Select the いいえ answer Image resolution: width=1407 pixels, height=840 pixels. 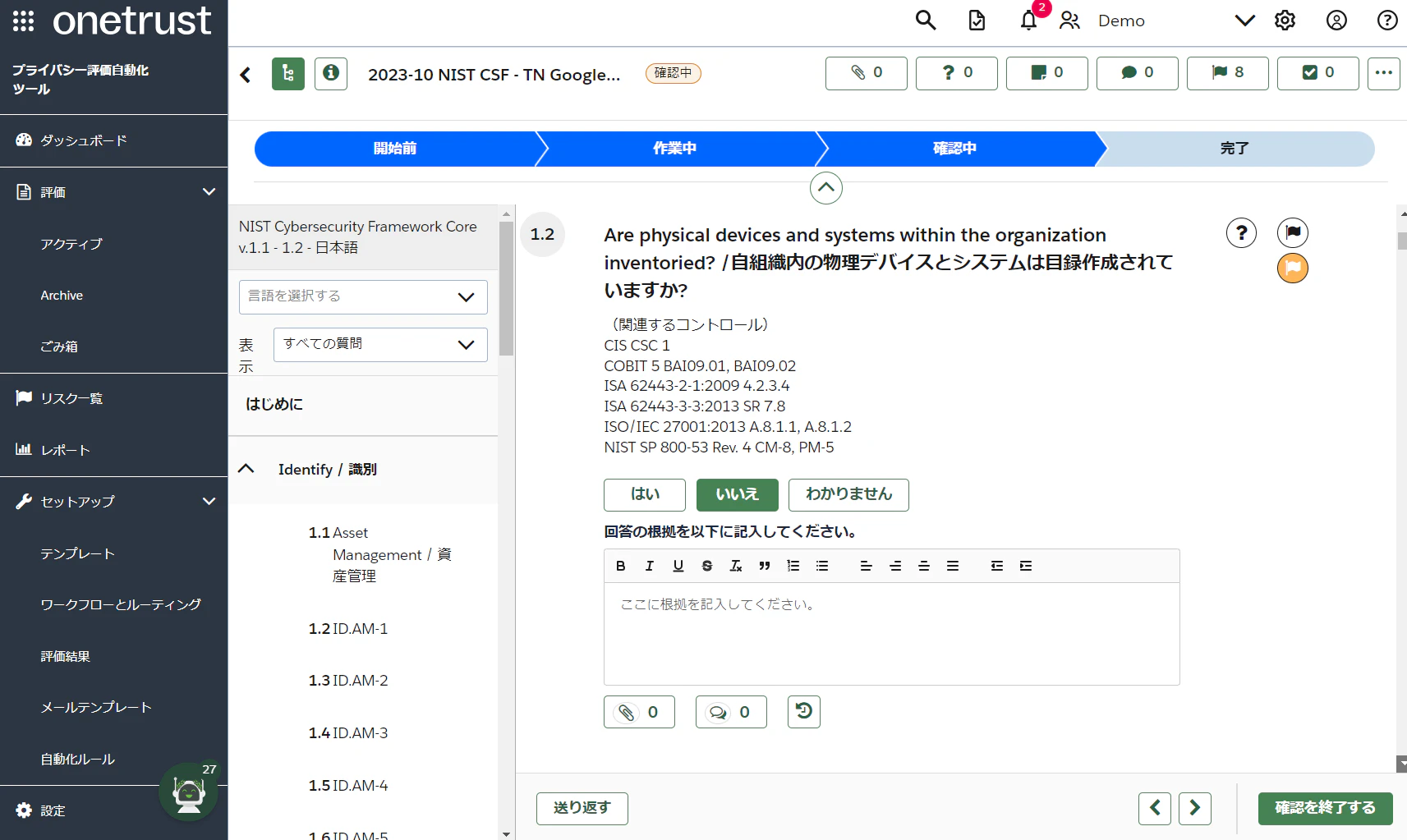click(x=738, y=494)
